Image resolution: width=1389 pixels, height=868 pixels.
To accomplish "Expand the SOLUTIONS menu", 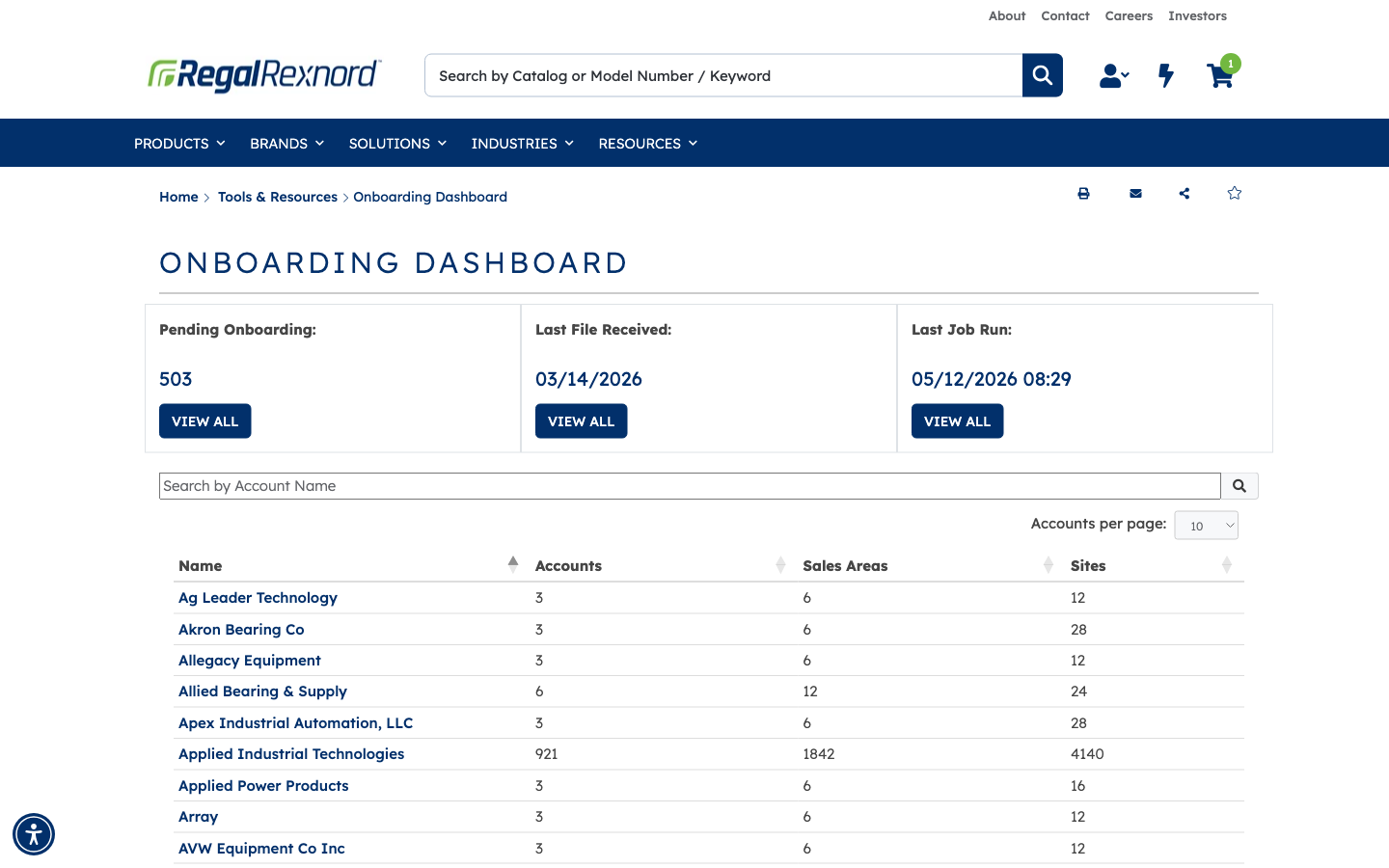I will point(397,143).
